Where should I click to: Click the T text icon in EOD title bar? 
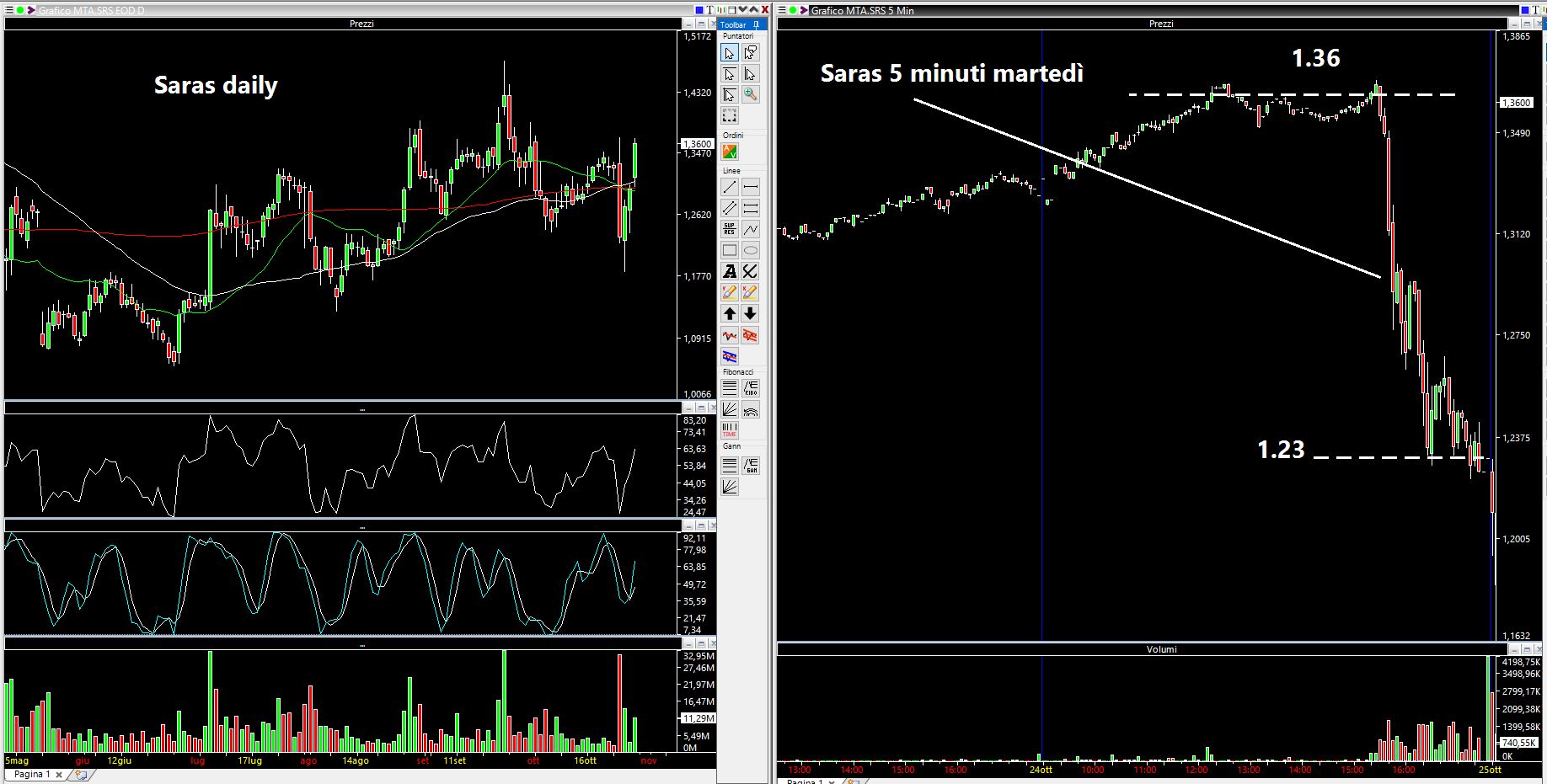pos(710,10)
